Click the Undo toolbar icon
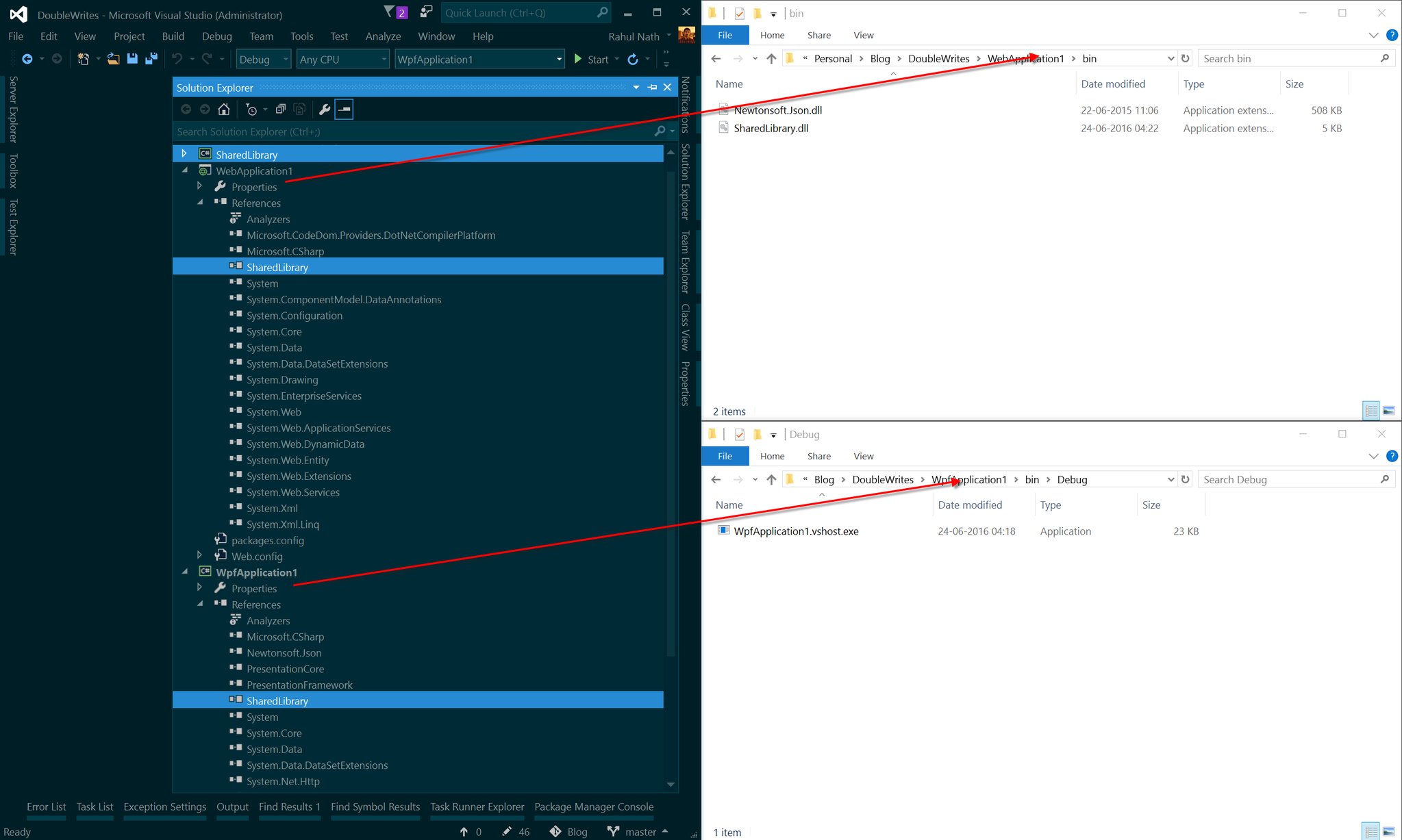This screenshot has width=1402, height=840. click(177, 59)
